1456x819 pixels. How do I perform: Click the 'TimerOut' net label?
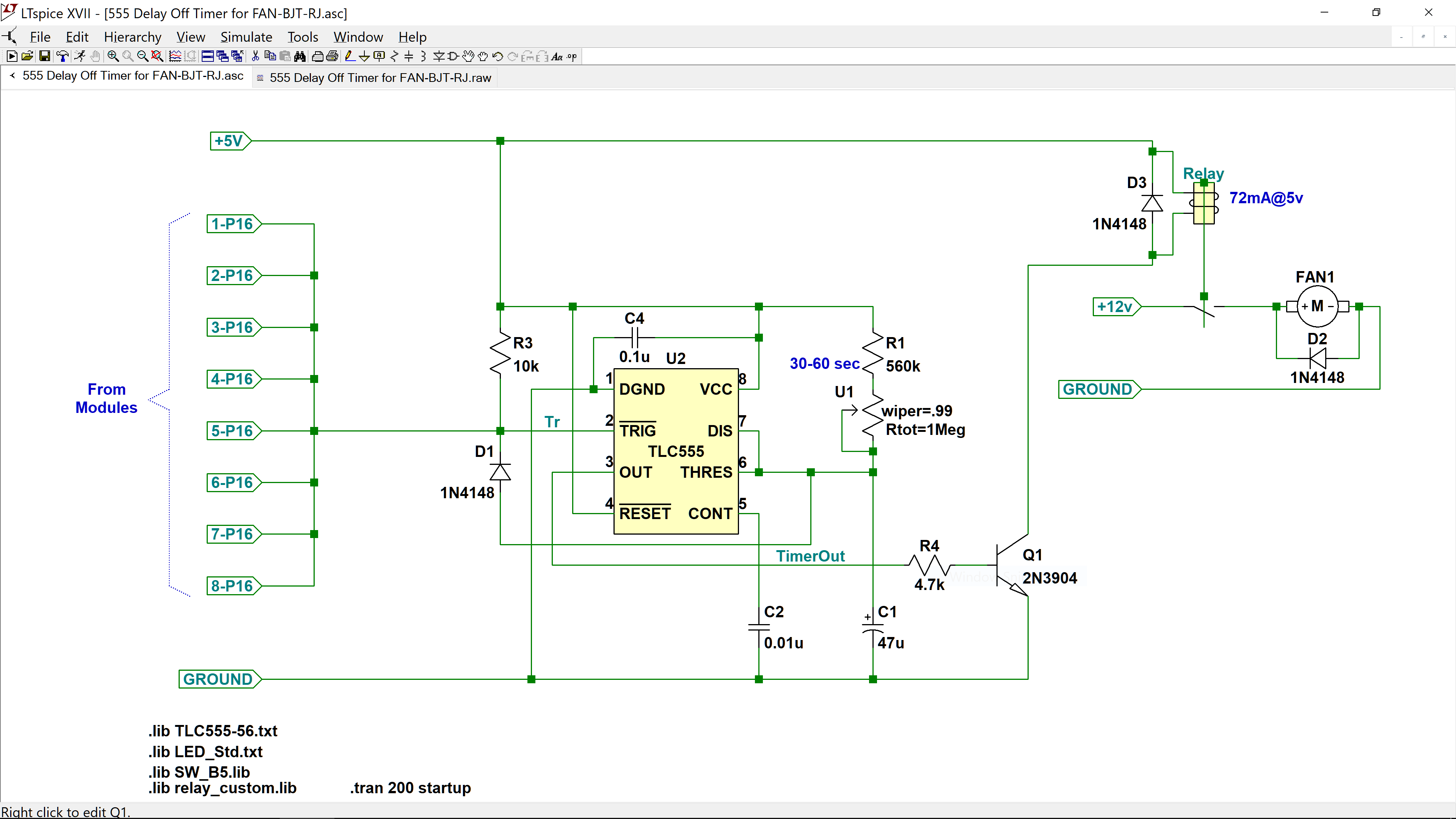pyautogui.click(x=811, y=556)
